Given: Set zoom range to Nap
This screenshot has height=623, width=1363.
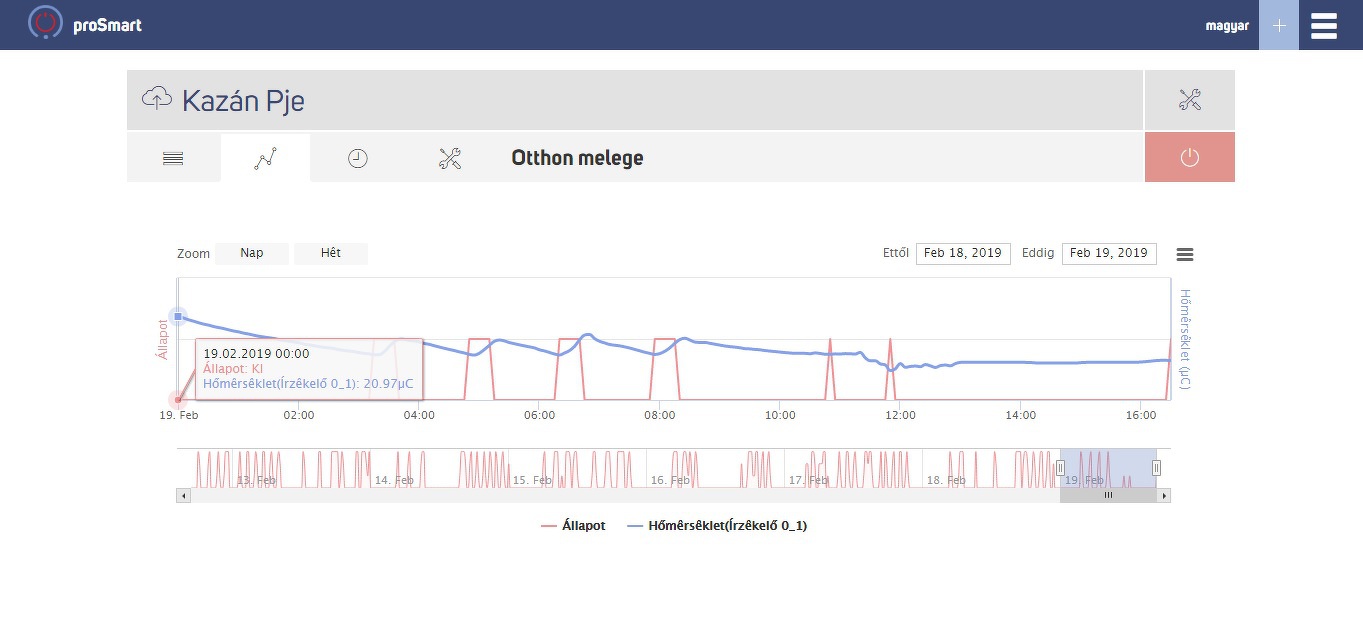Looking at the screenshot, I should [x=252, y=253].
